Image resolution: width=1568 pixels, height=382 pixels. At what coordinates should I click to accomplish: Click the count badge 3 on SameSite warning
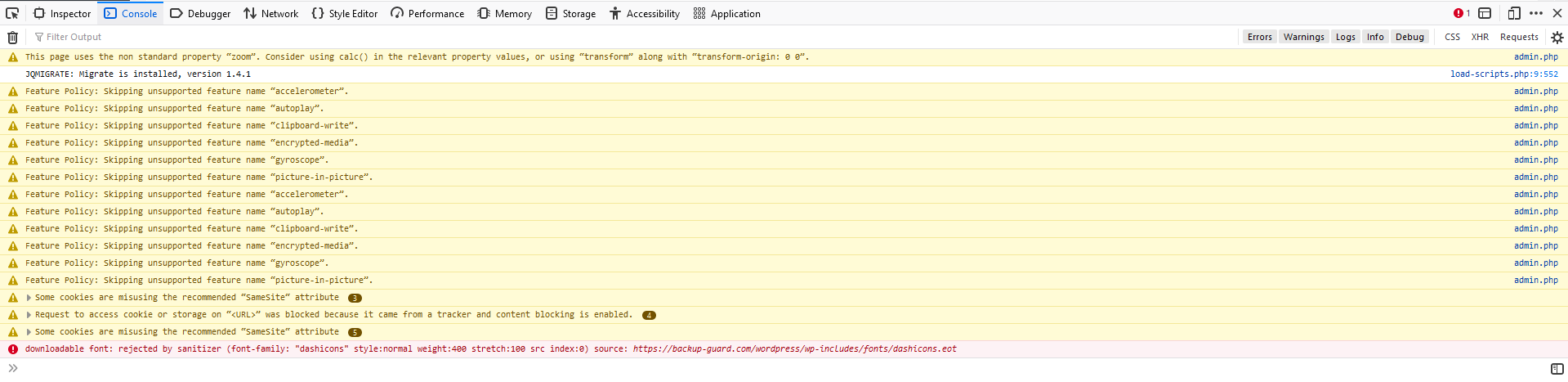pos(355,298)
